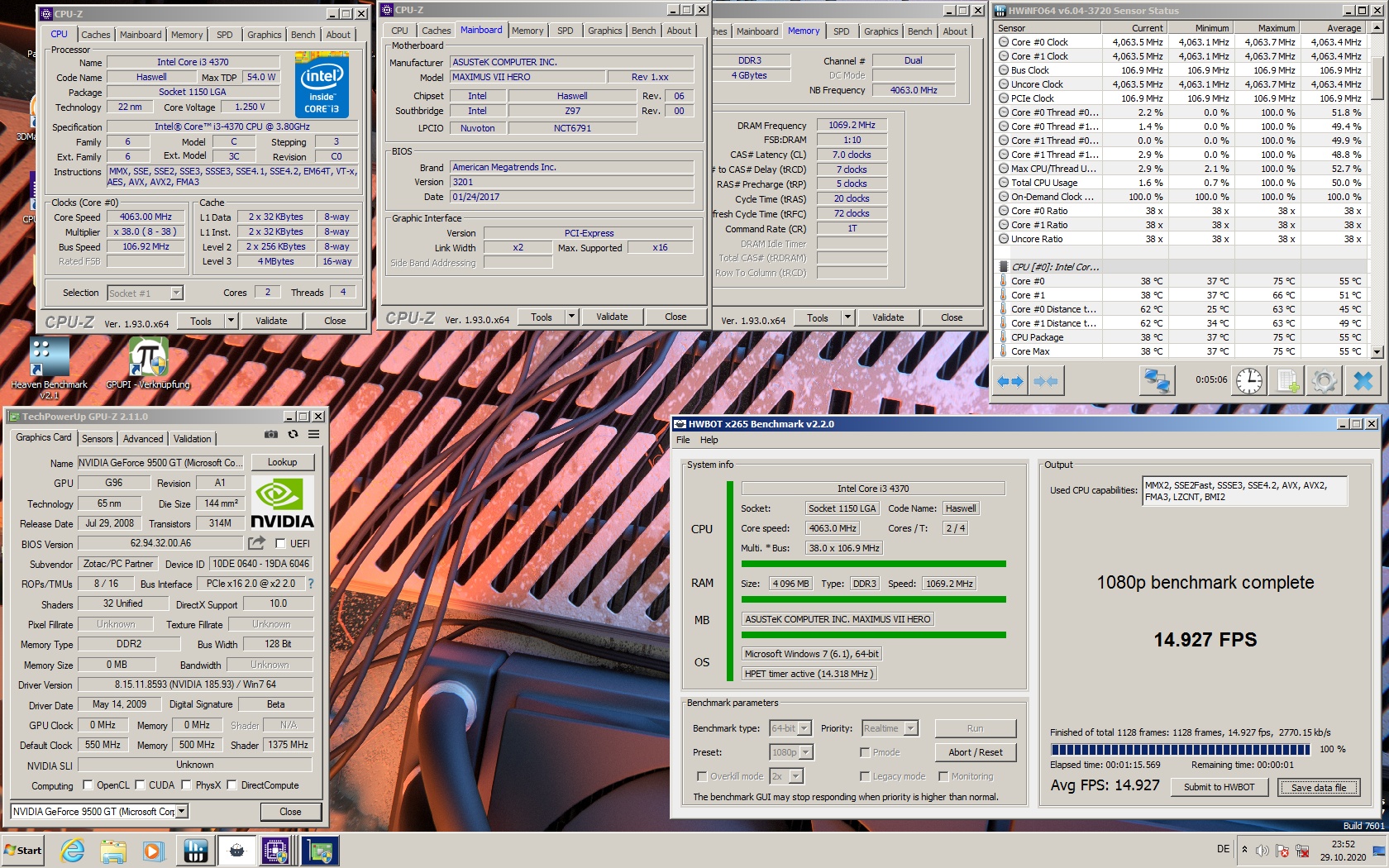Click GPU-Z BIOS export share icon
Screen dimensions: 1389x868
click(x=256, y=543)
